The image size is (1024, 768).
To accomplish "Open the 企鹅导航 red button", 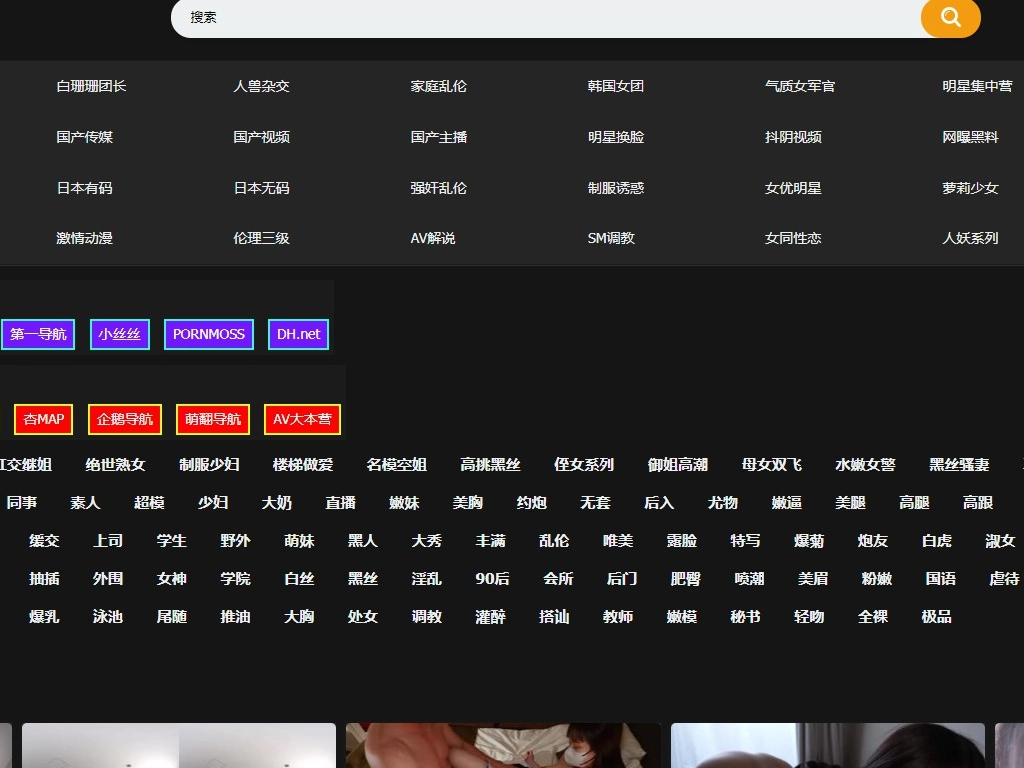I will coord(124,419).
